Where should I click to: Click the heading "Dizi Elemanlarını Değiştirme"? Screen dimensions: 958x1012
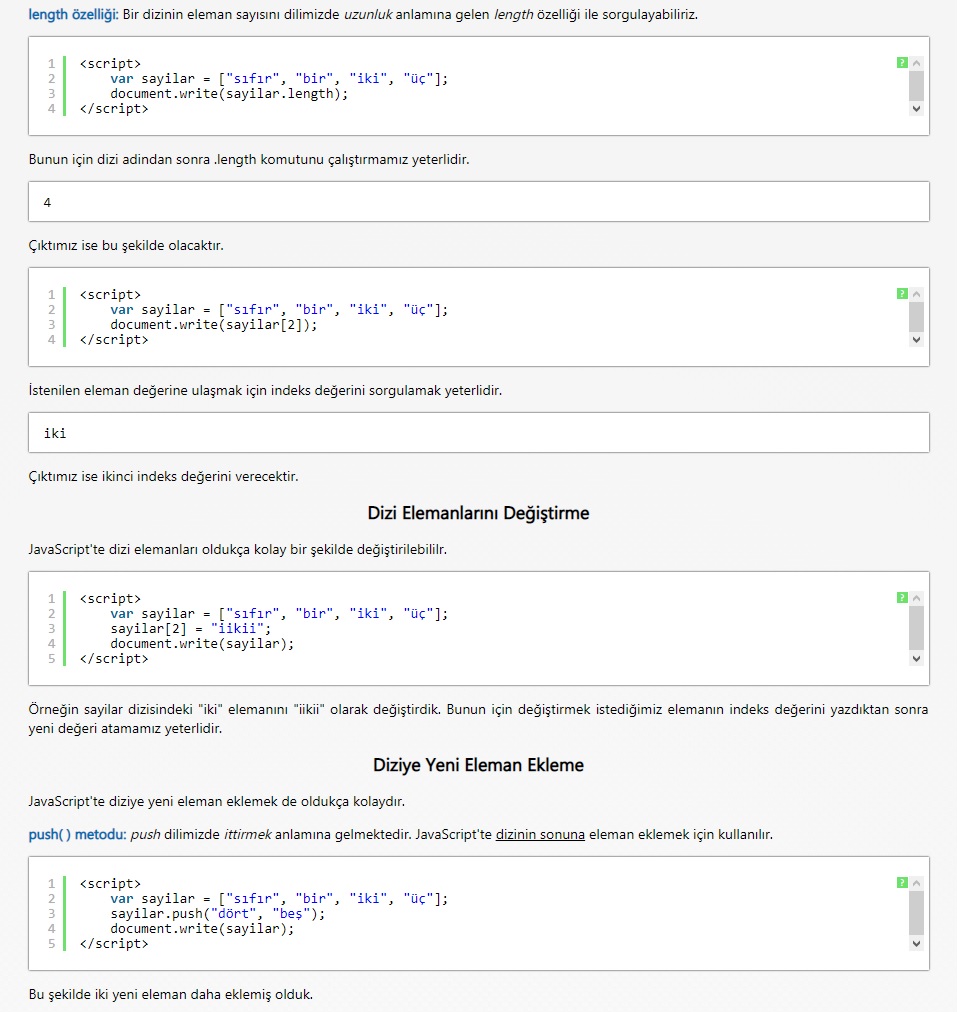pos(478,513)
